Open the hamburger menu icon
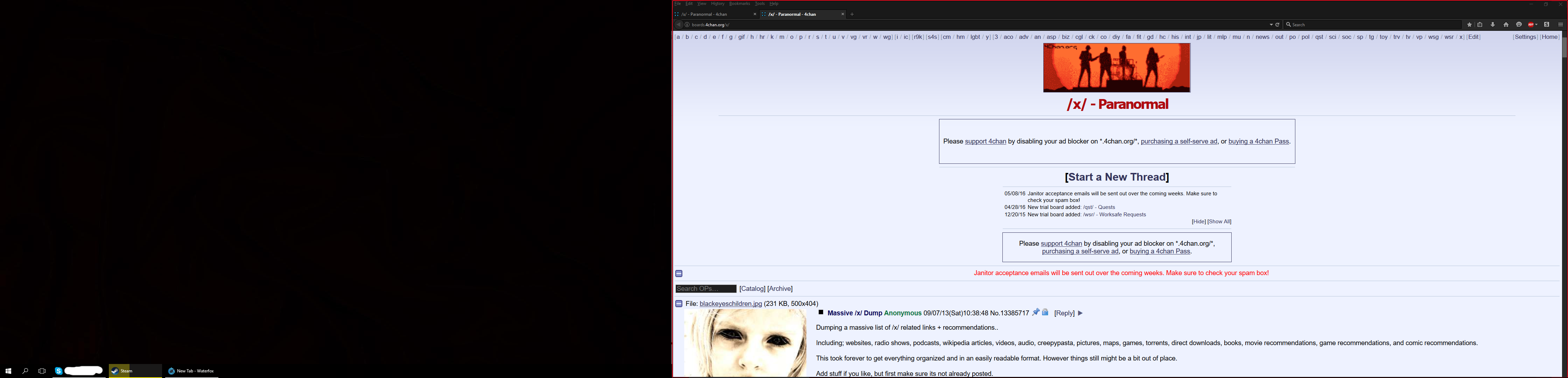 coord(1561,25)
